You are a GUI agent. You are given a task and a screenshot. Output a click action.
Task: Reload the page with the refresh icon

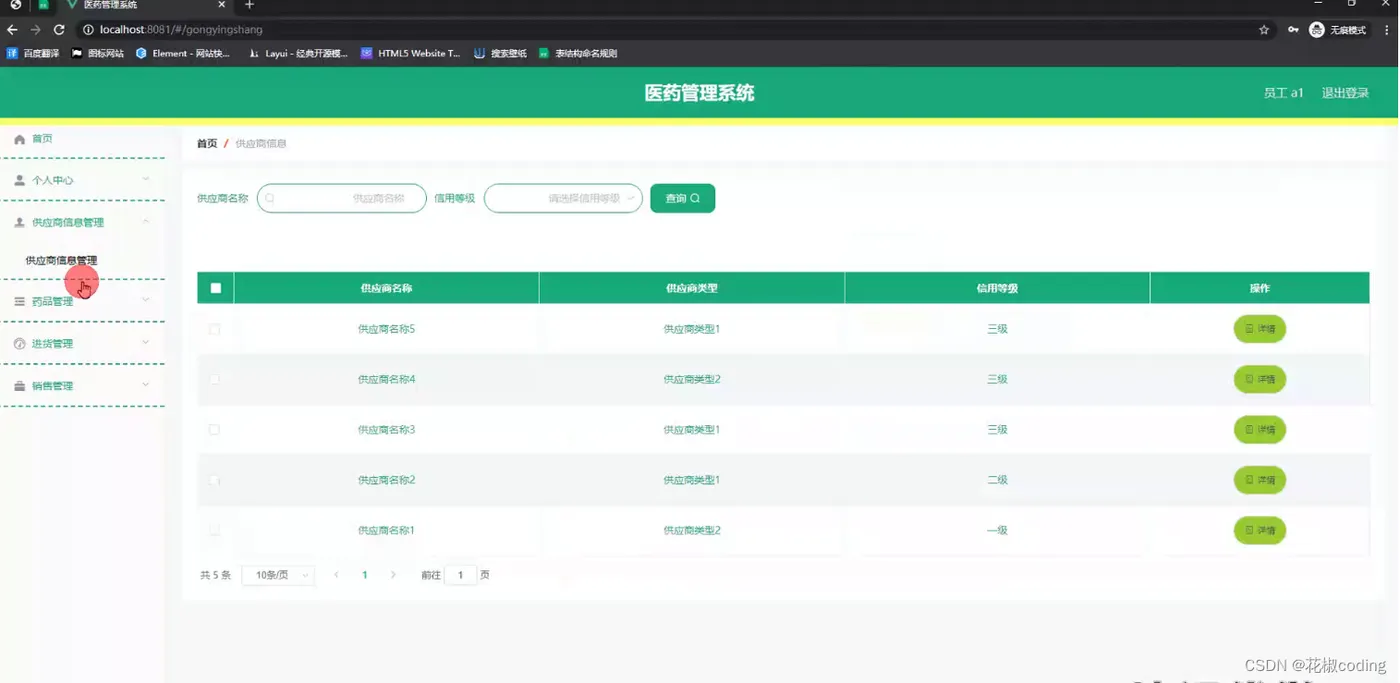pos(59,30)
